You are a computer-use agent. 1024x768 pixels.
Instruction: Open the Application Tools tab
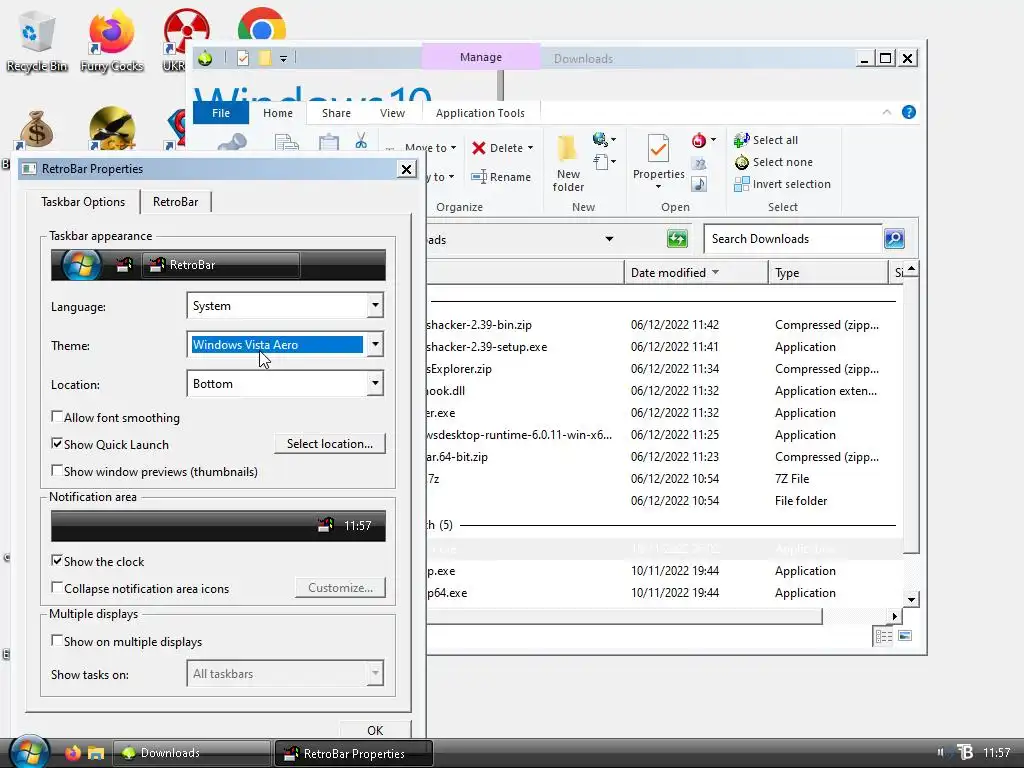[480, 113]
